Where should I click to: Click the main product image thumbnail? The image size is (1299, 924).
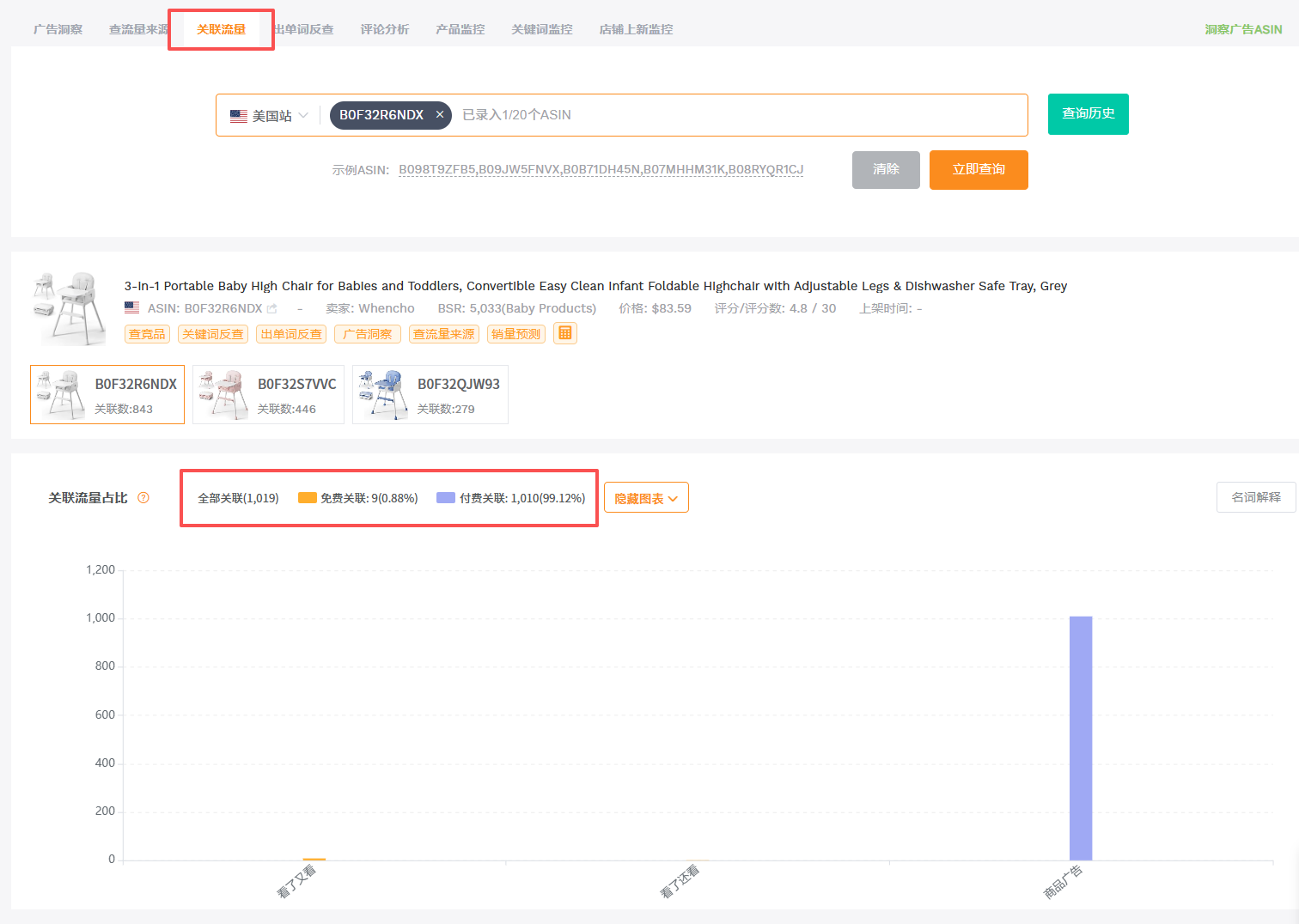click(68, 308)
